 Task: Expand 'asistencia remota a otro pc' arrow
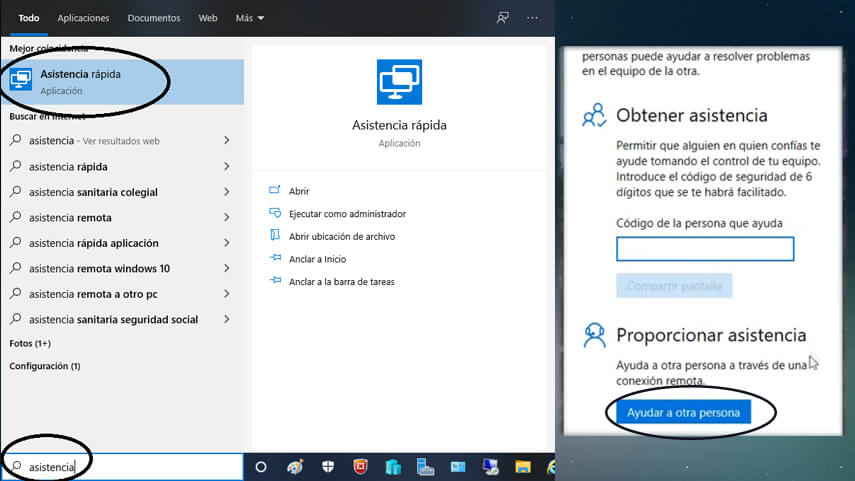tap(227, 293)
